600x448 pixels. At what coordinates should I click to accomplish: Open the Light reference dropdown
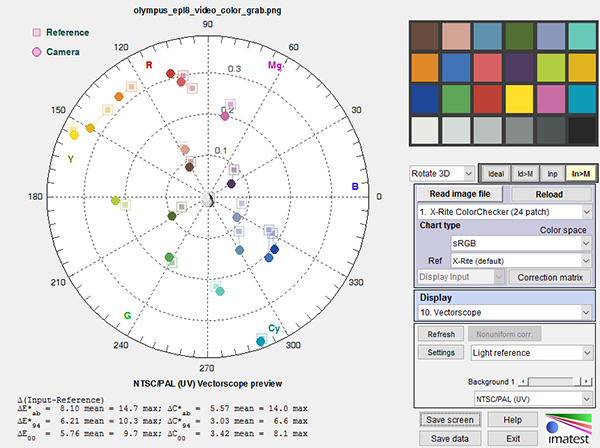click(x=532, y=353)
